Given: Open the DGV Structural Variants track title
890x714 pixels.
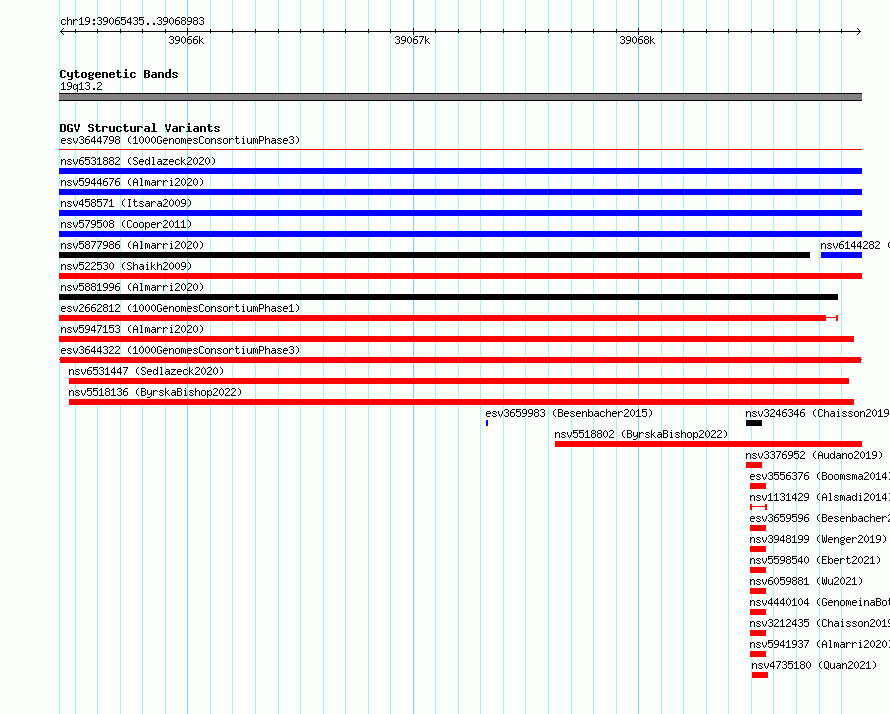Looking at the screenshot, I should [x=140, y=128].
